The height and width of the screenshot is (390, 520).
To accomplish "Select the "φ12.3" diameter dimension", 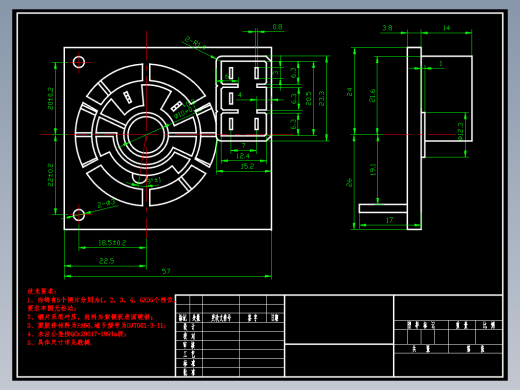I will [x=461, y=131].
